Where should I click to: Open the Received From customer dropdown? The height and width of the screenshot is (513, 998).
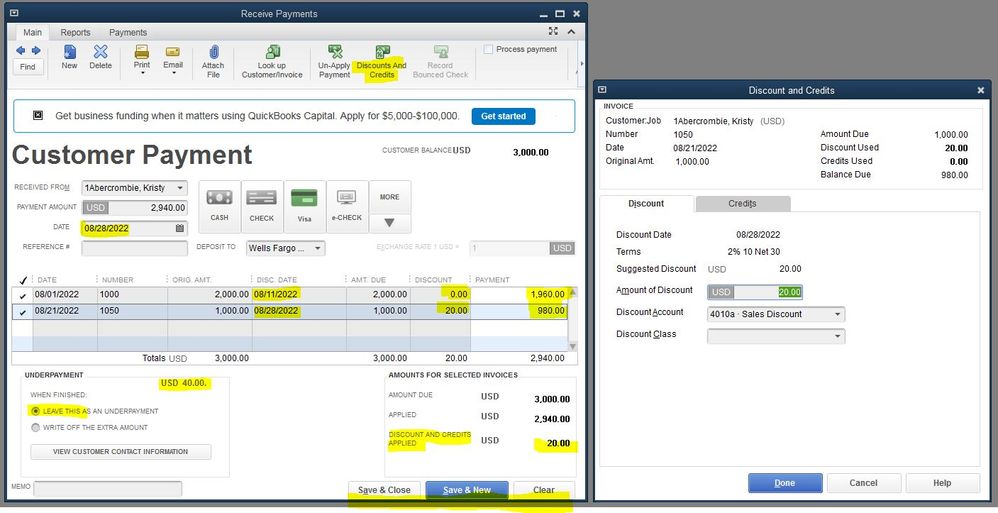[x=181, y=188]
